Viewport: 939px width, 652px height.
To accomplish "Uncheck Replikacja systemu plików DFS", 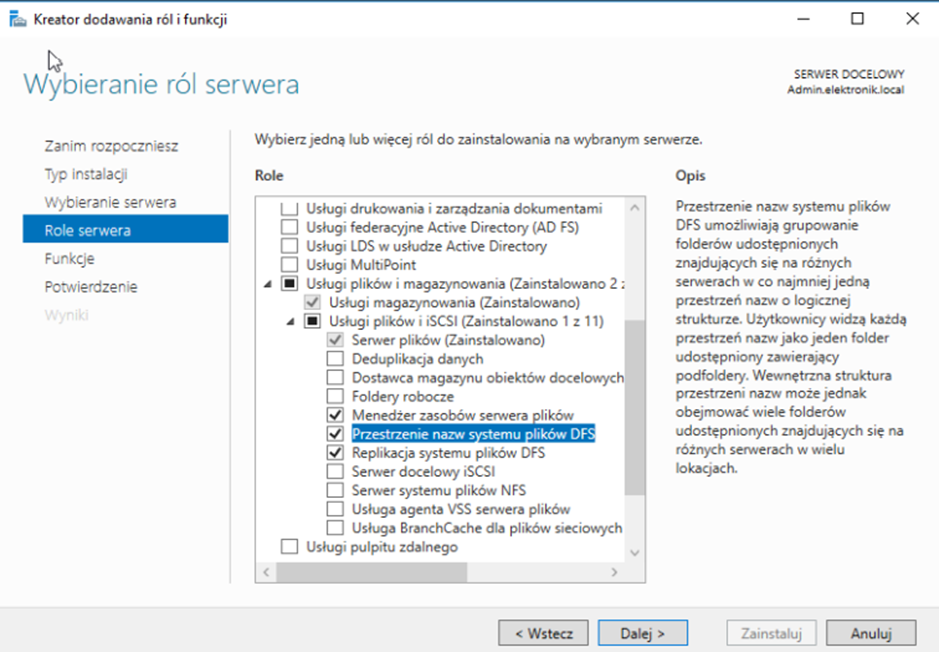I will click(335, 453).
